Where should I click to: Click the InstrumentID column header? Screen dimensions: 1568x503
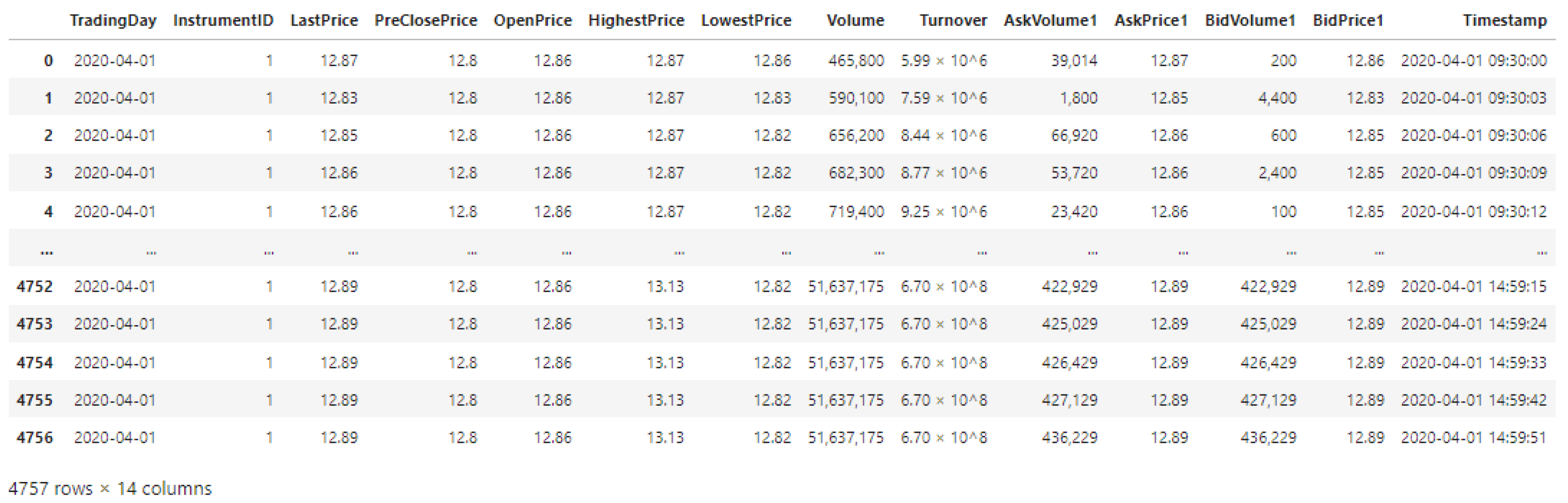[x=223, y=21]
